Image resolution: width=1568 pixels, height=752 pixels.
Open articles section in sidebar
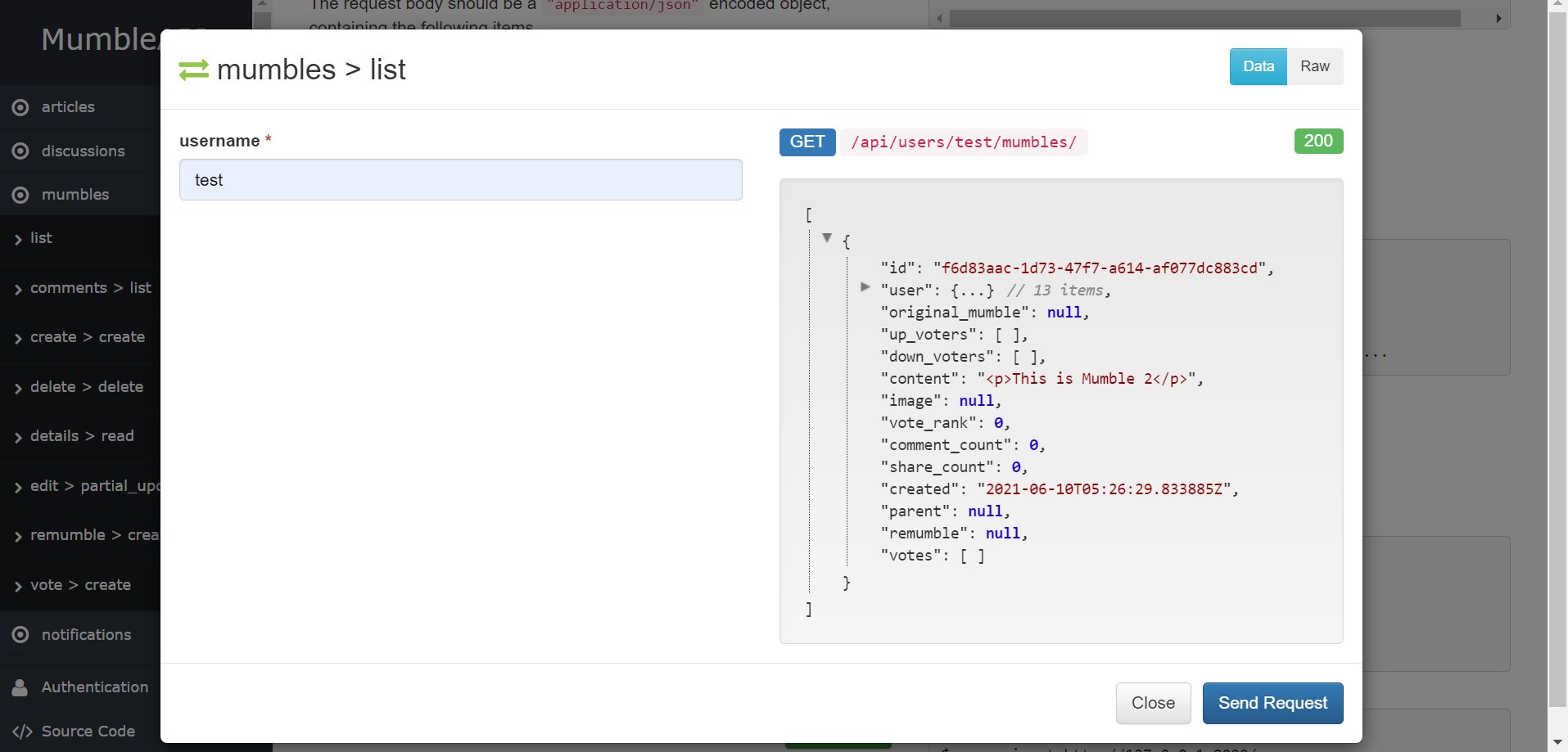click(80, 107)
